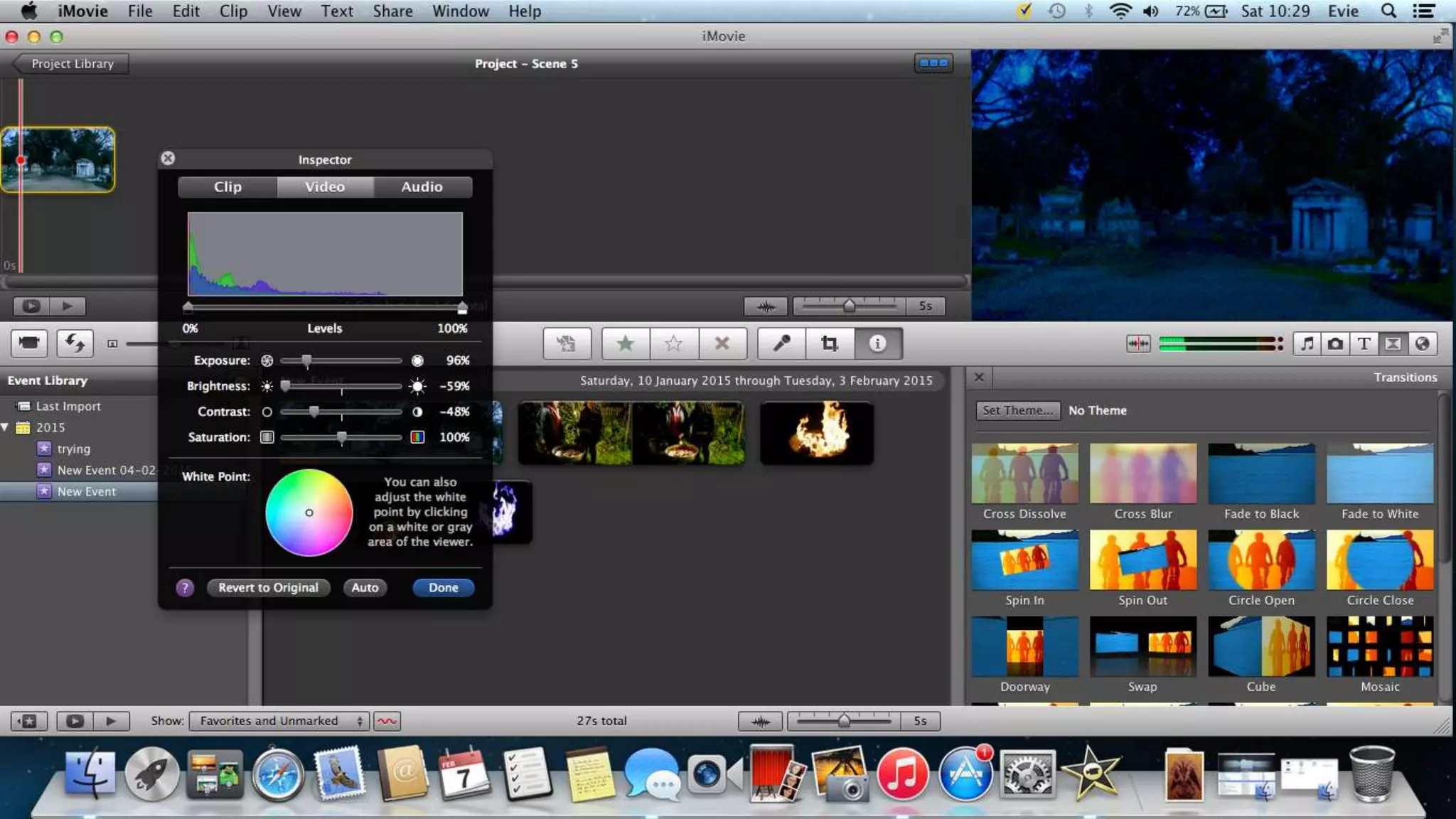The image size is (1456, 819).
Task: Open the music and sound effects browser
Action: pyautogui.click(x=1307, y=343)
